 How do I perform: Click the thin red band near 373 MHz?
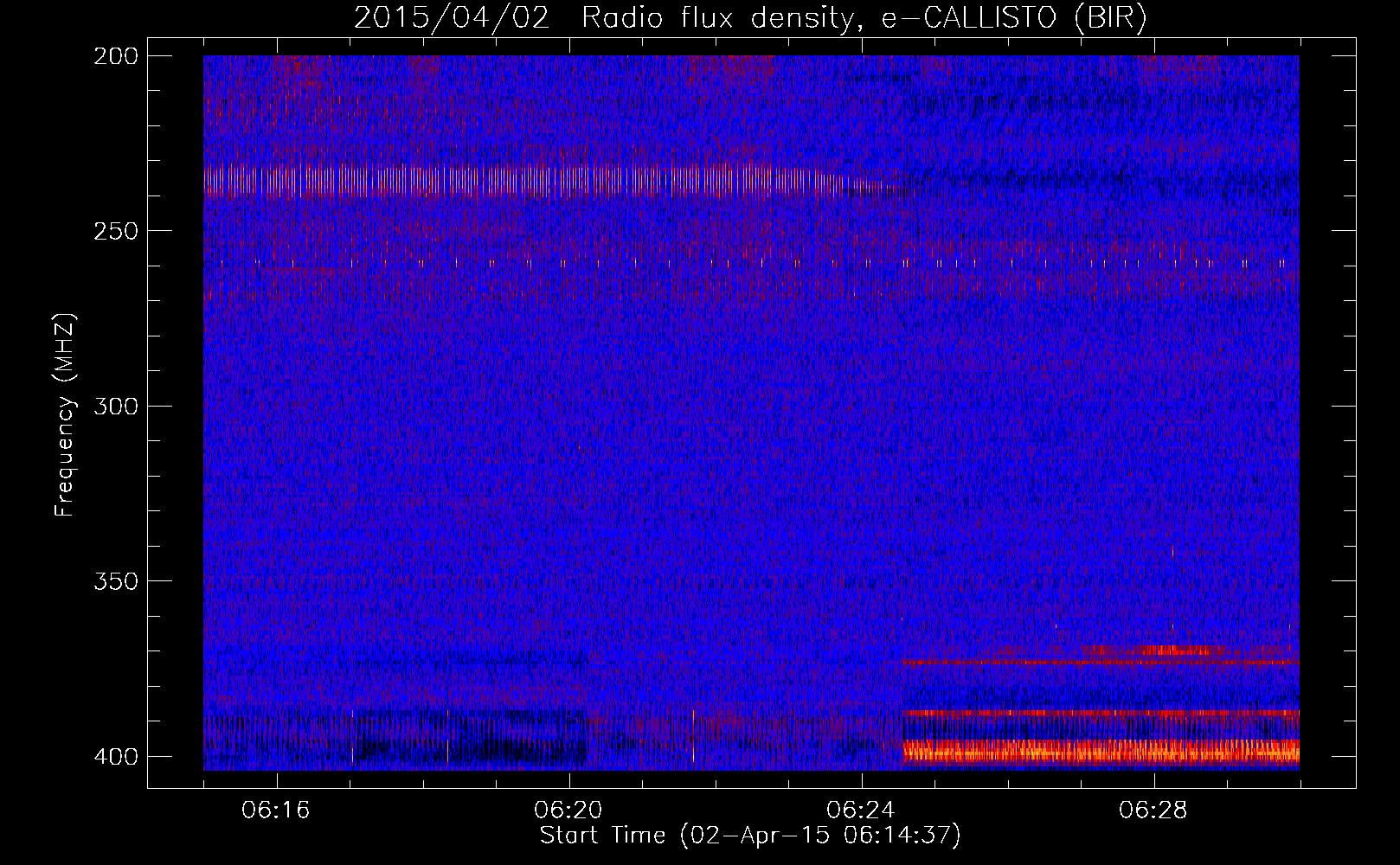(1101, 663)
